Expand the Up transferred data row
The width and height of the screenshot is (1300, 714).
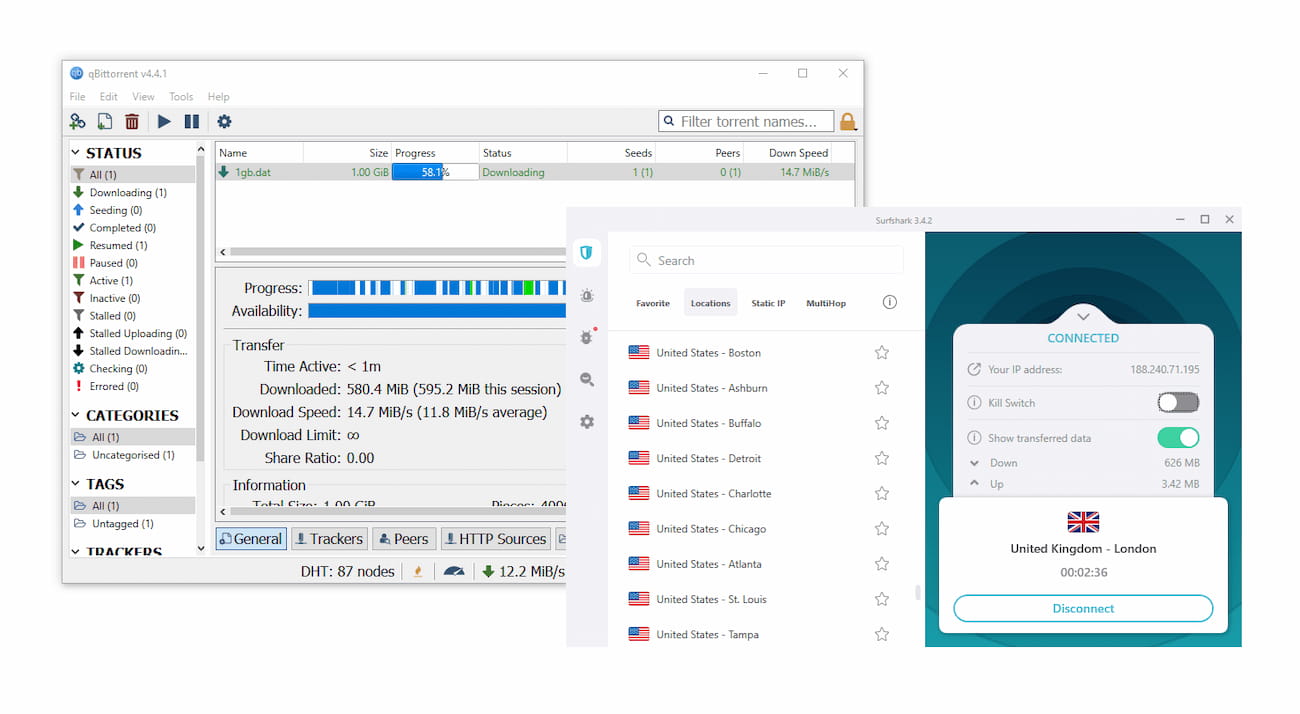[974, 484]
